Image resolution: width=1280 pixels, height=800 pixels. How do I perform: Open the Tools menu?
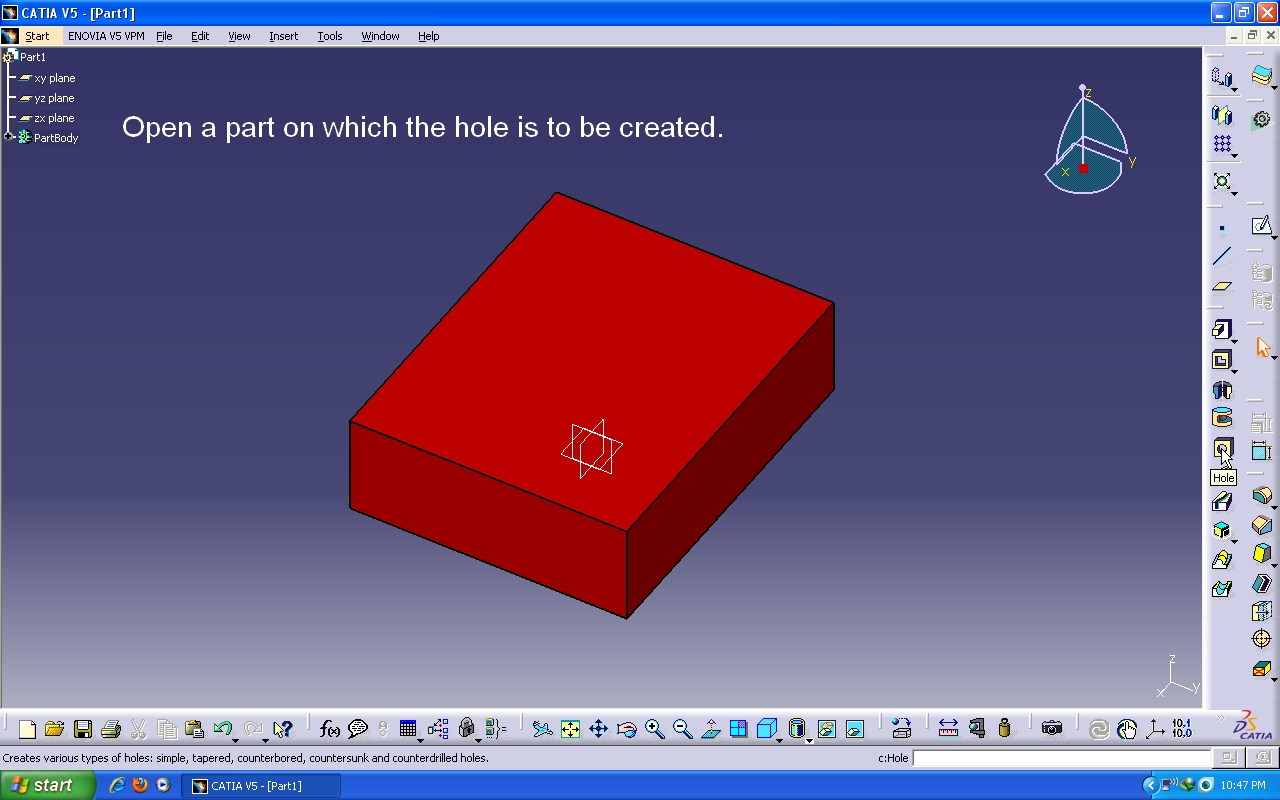click(x=330, y=36)
